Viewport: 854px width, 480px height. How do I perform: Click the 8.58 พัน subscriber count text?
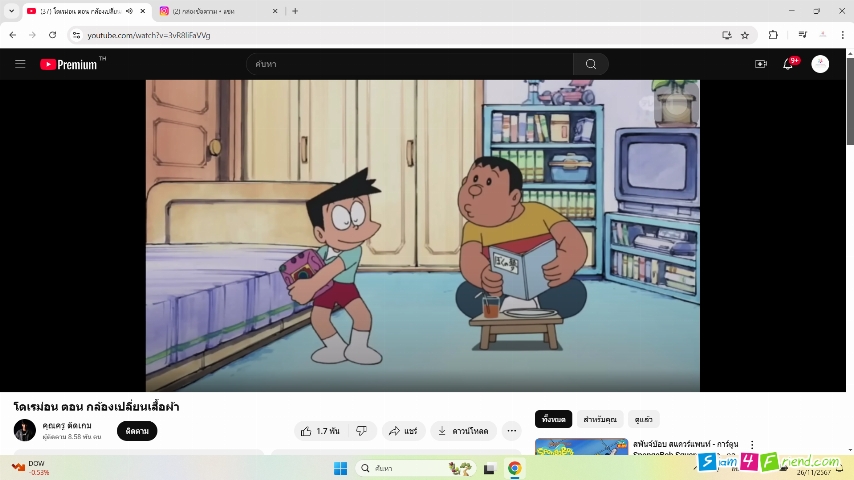coord(72,437)
